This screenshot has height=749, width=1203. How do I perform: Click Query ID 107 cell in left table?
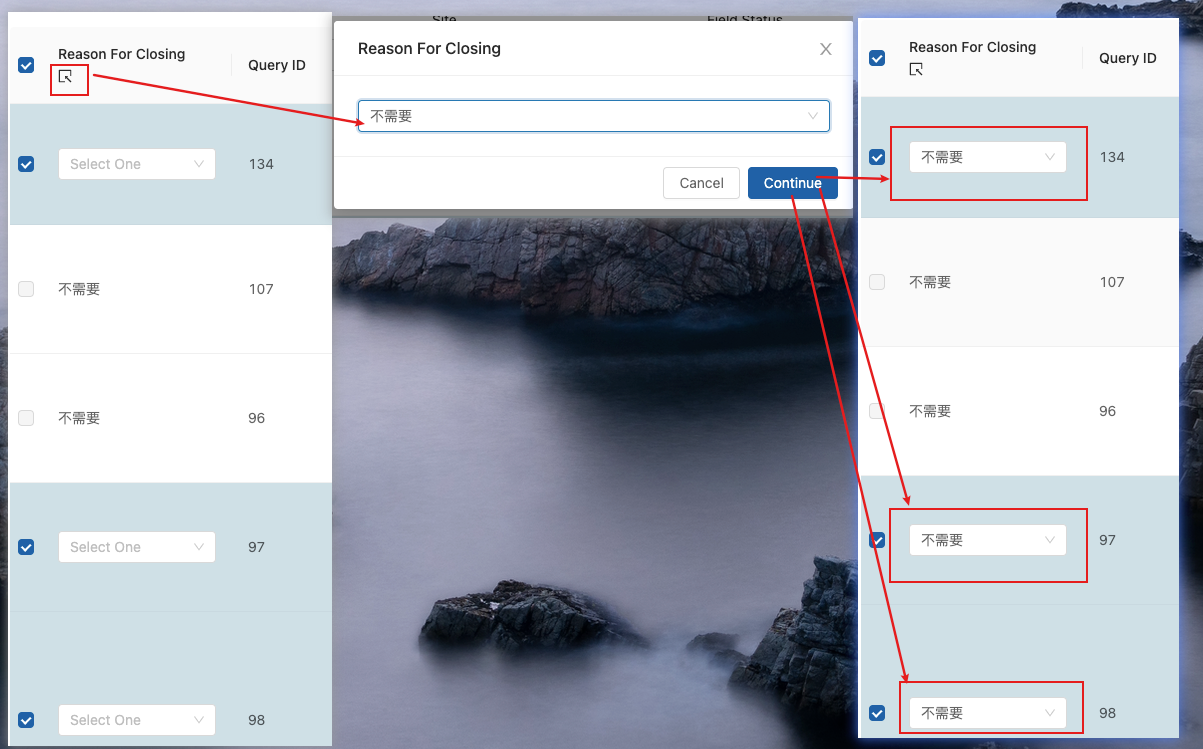(x=261, y=289)
